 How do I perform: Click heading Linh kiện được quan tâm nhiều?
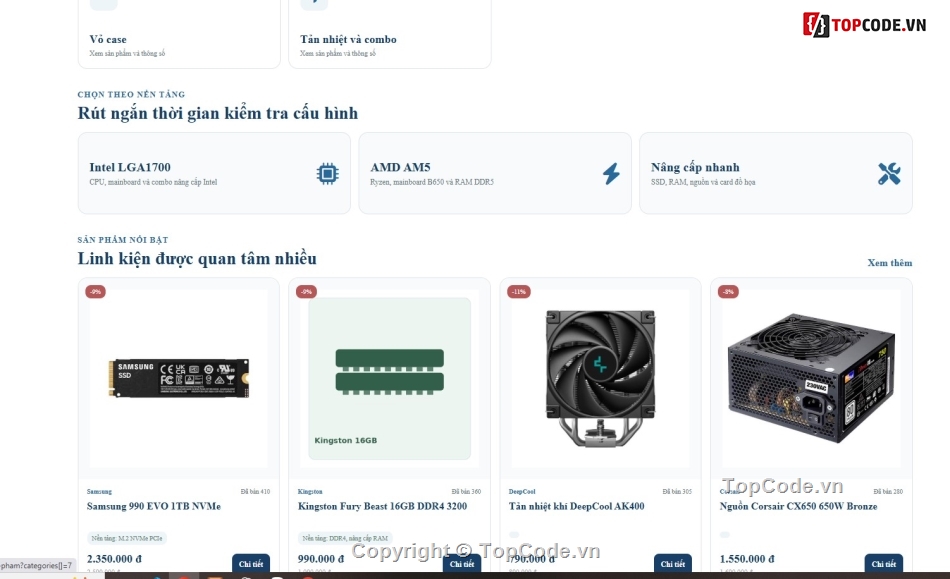[197, 259]
